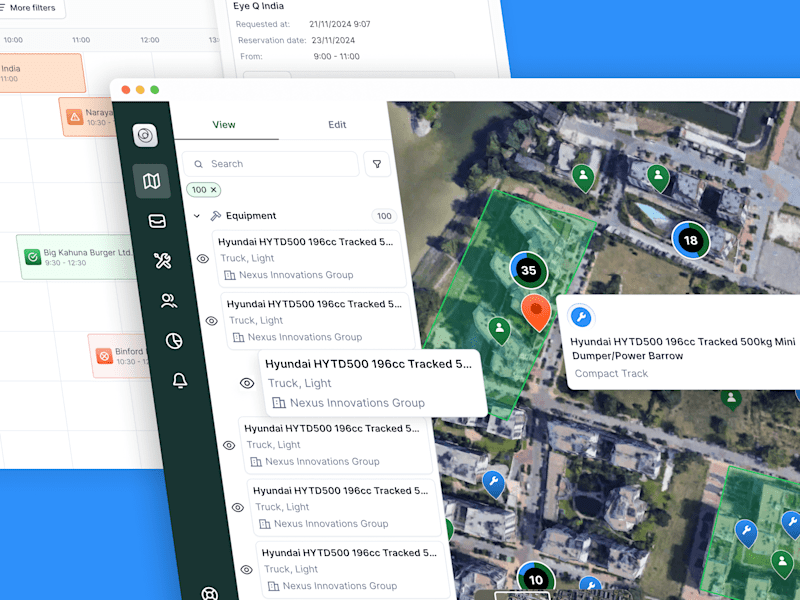Open the map view in sidebar
This screenshot has width=800, height=600.
pyautogui.click(x=152, y=181)
